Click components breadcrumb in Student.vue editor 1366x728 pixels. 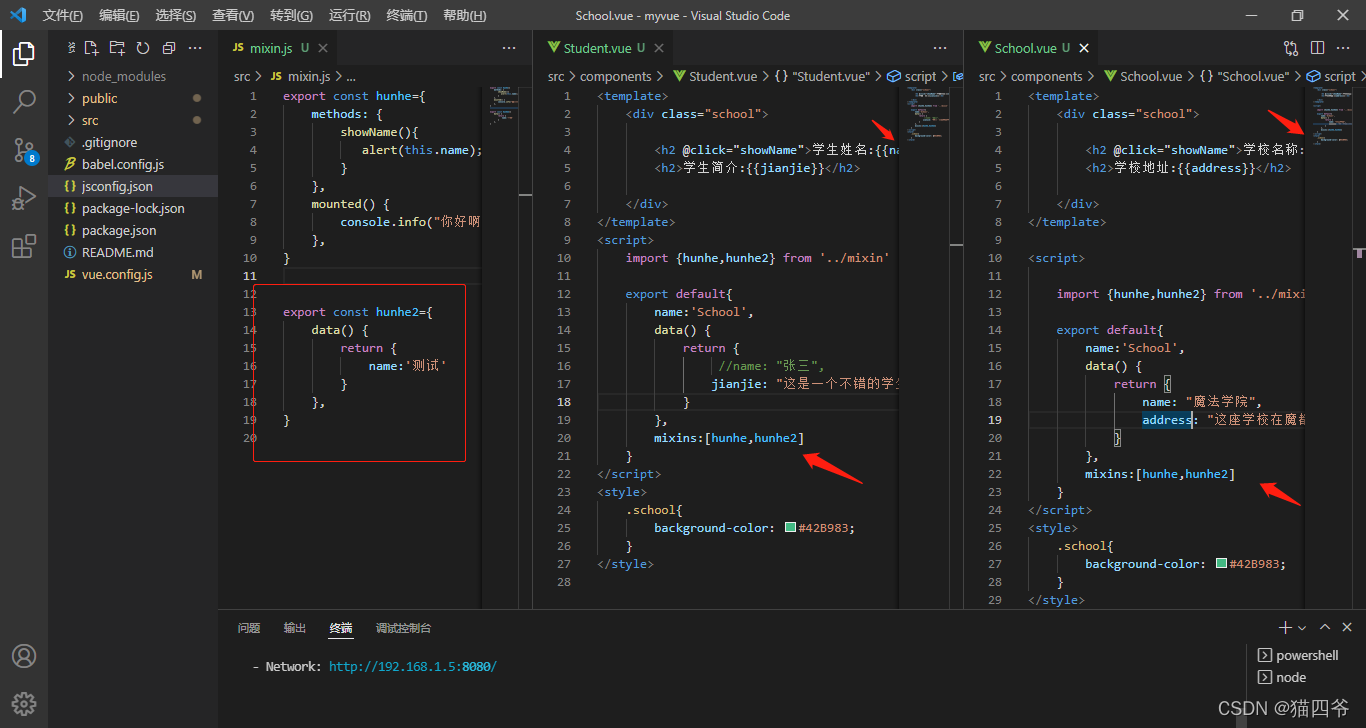click(x=615, y=76)
